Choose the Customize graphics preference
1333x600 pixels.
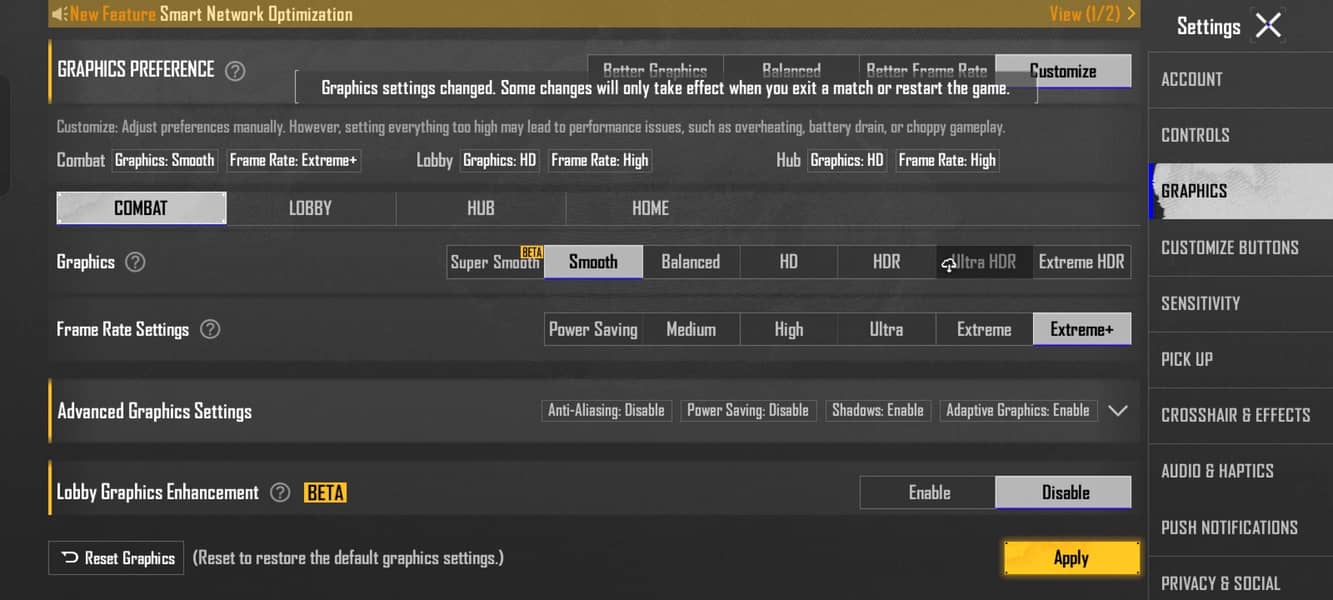[x=1063, y=71]
